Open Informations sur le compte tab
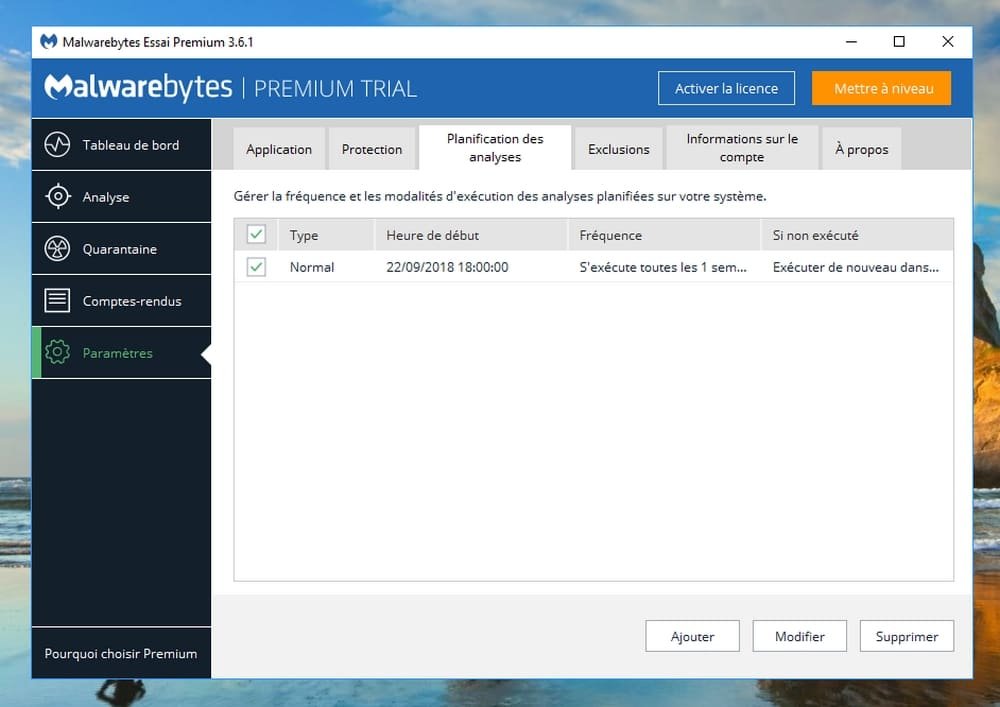Screen dimensions: 1000x707 click(x=742, y=148)
